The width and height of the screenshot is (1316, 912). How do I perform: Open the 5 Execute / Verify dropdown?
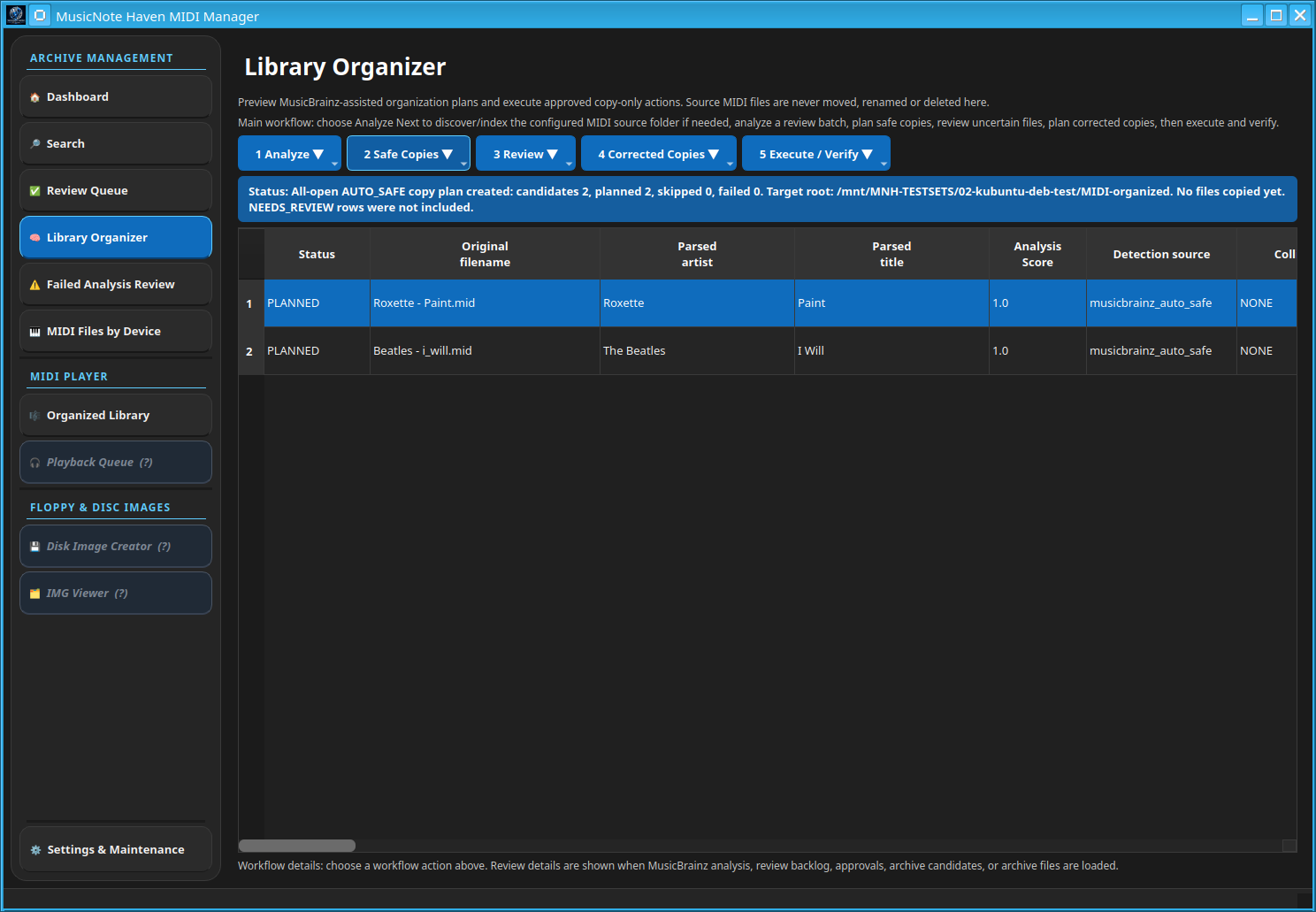(815, 154)
